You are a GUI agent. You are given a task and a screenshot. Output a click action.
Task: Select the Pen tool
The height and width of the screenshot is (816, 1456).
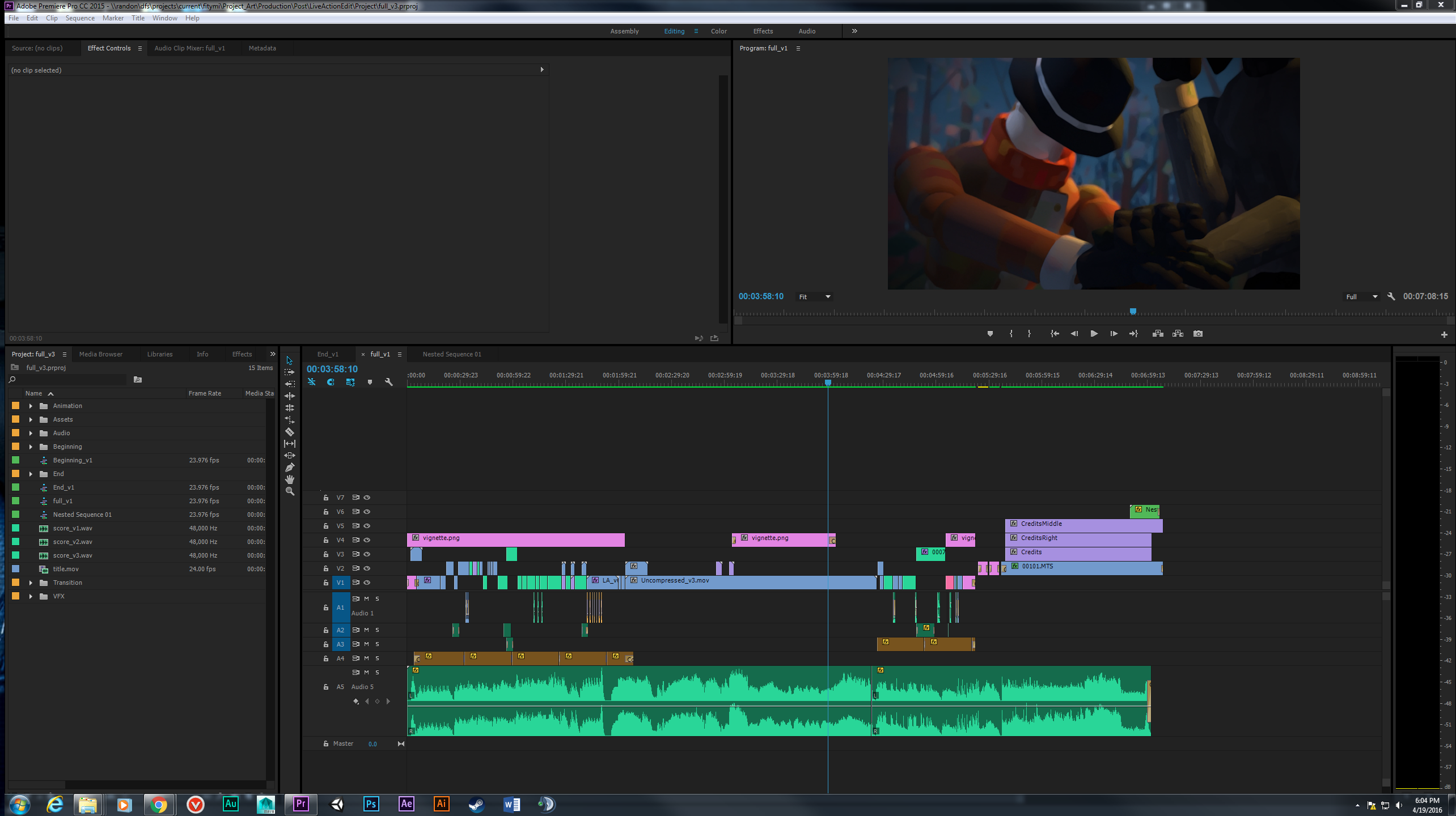click(289, 467)
